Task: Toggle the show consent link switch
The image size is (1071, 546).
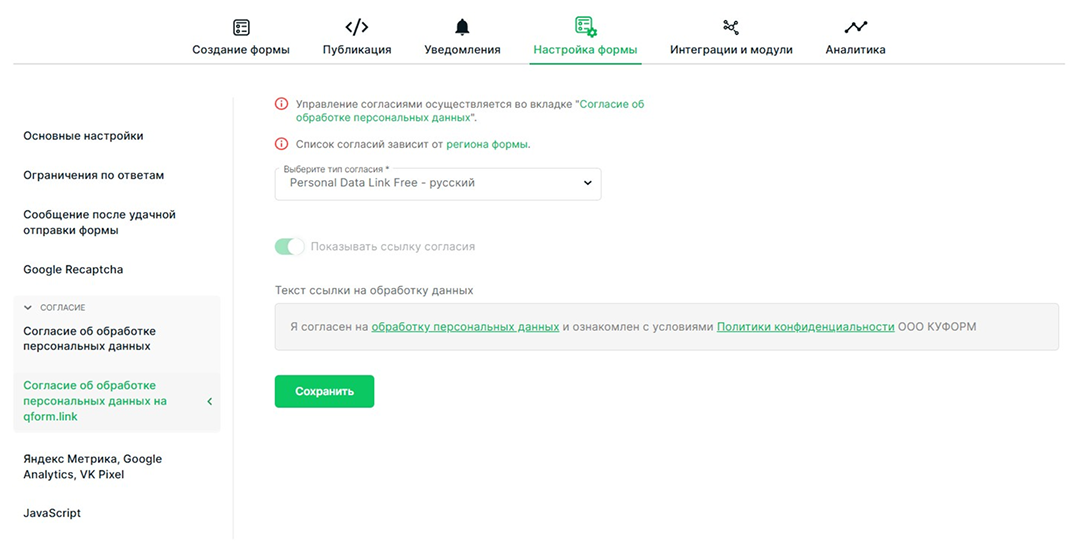Action: (290, 246)
